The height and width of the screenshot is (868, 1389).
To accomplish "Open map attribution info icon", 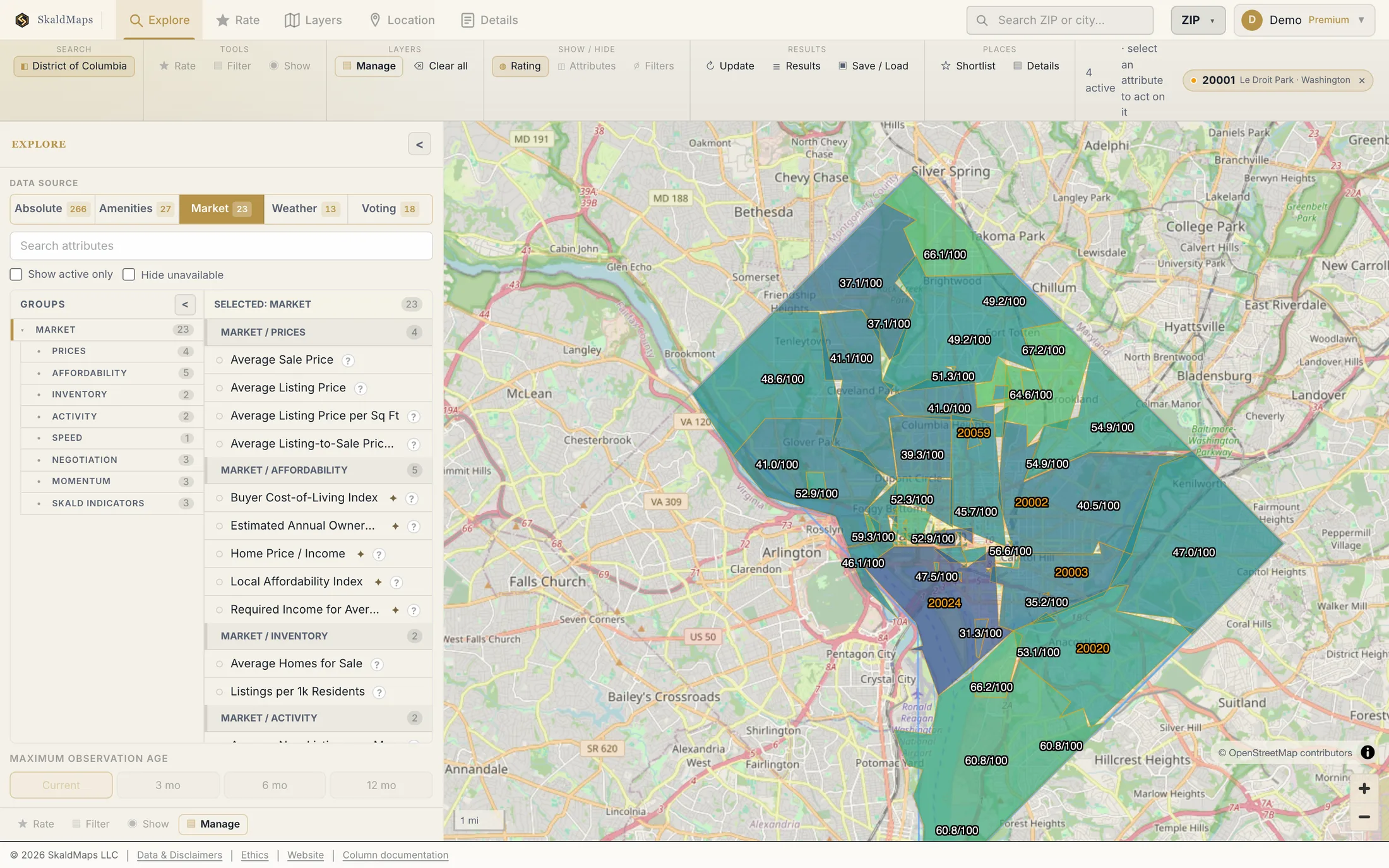I will pos(1368,752).
